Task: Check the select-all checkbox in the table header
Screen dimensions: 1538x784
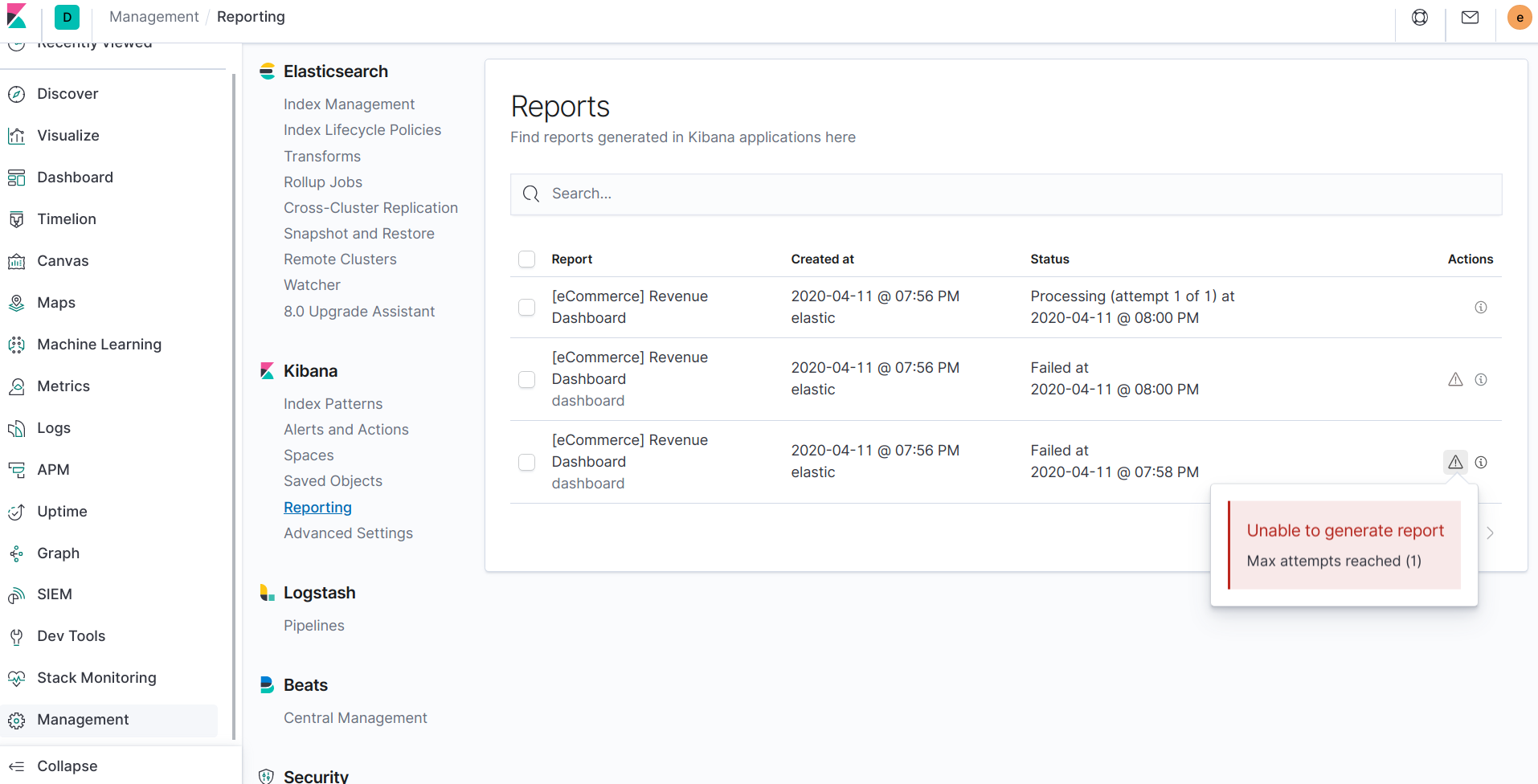Action: (527, 259)
